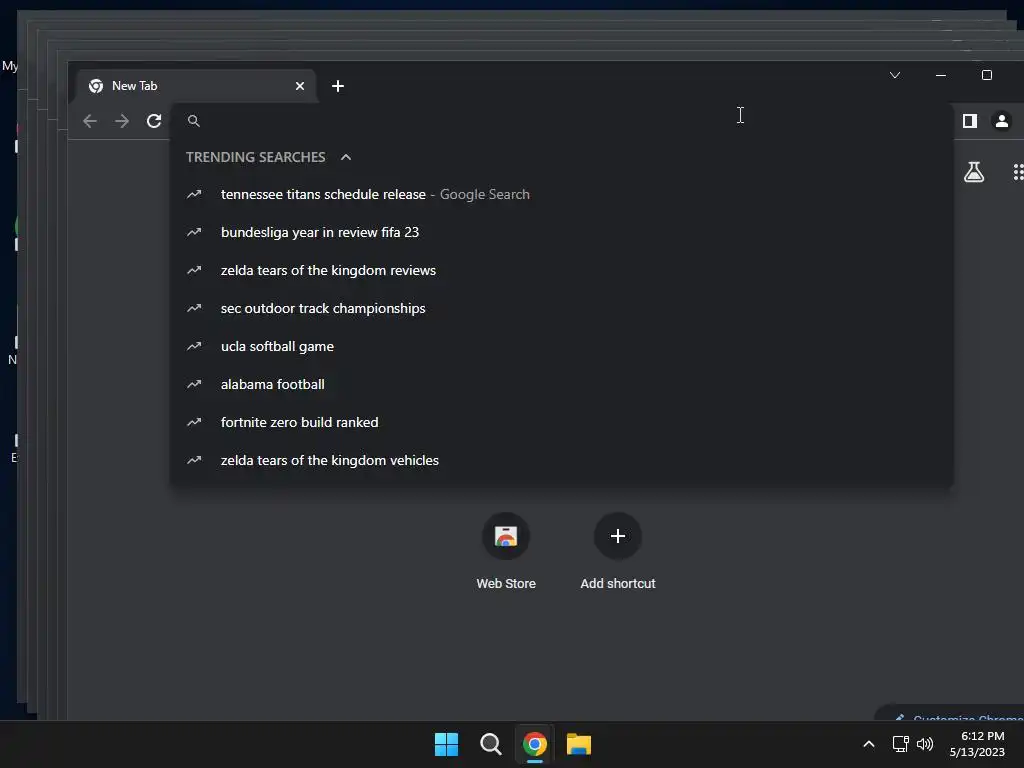1024x768 pixels.
Task: Collapse the Trending Searches section
Action: (x=346, y=157)
